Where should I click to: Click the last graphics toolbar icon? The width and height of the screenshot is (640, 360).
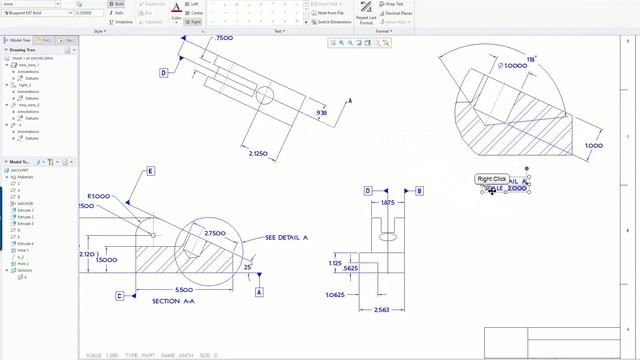pos(386,43)
